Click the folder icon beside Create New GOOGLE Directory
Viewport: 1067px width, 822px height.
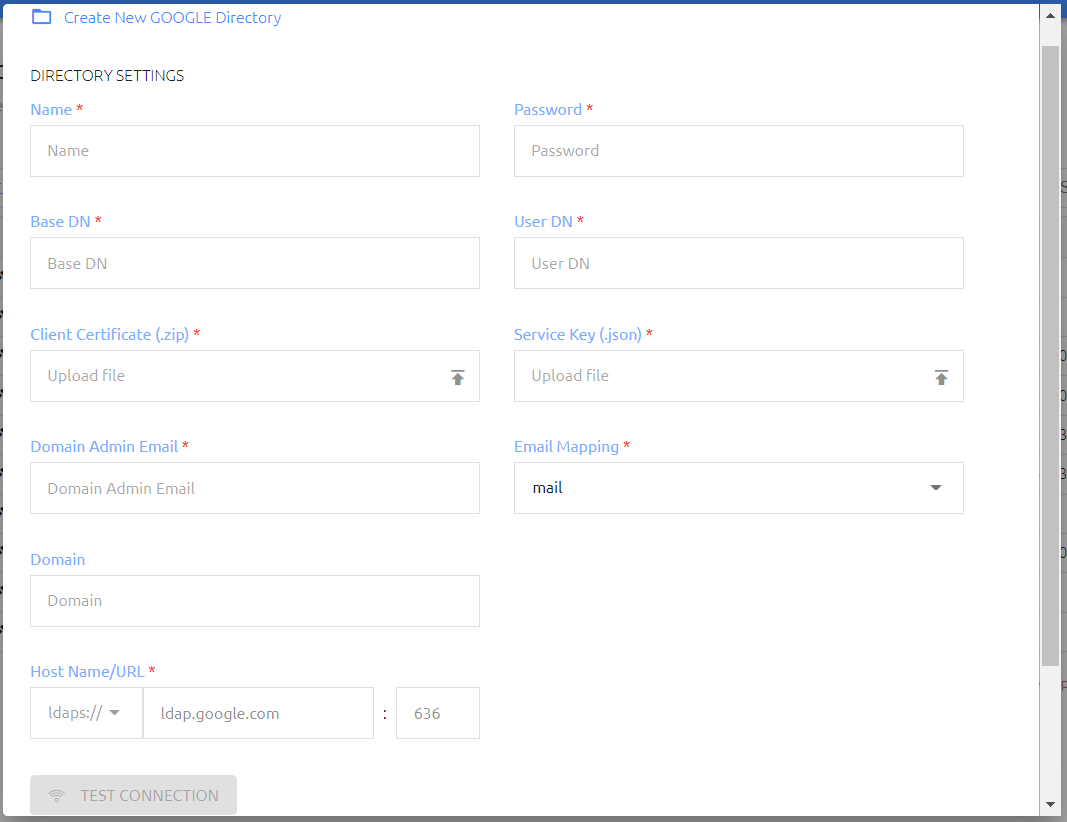pos(42,17)
